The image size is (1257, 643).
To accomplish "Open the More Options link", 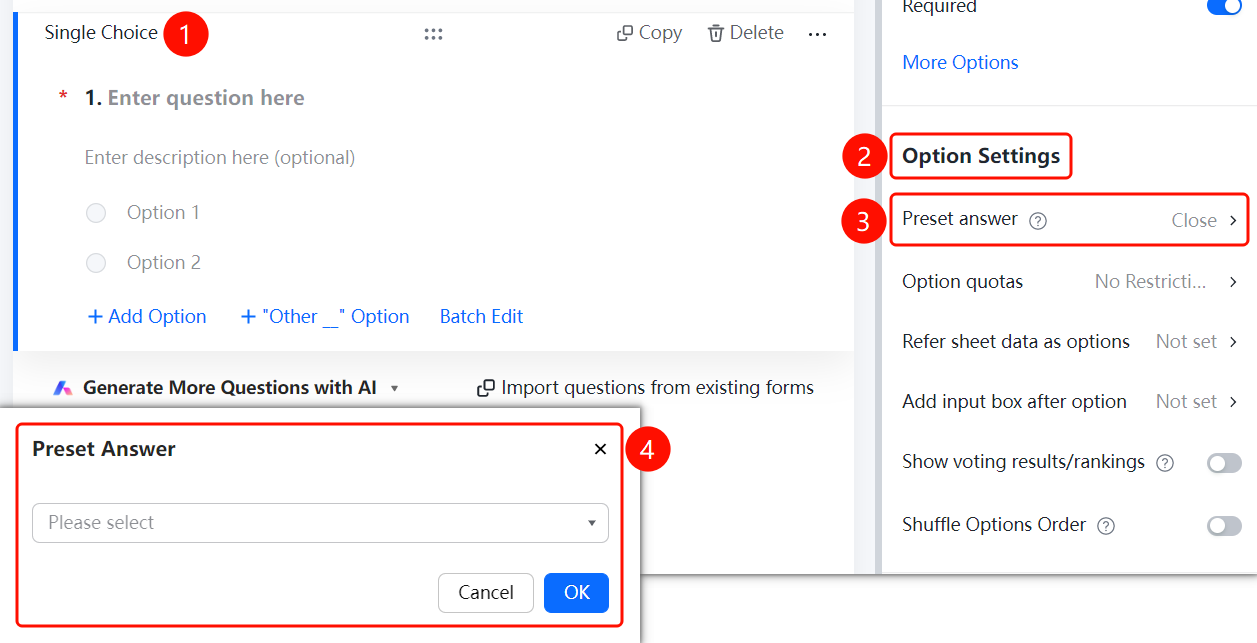I will pyautogui.click(x=960, y=62).
